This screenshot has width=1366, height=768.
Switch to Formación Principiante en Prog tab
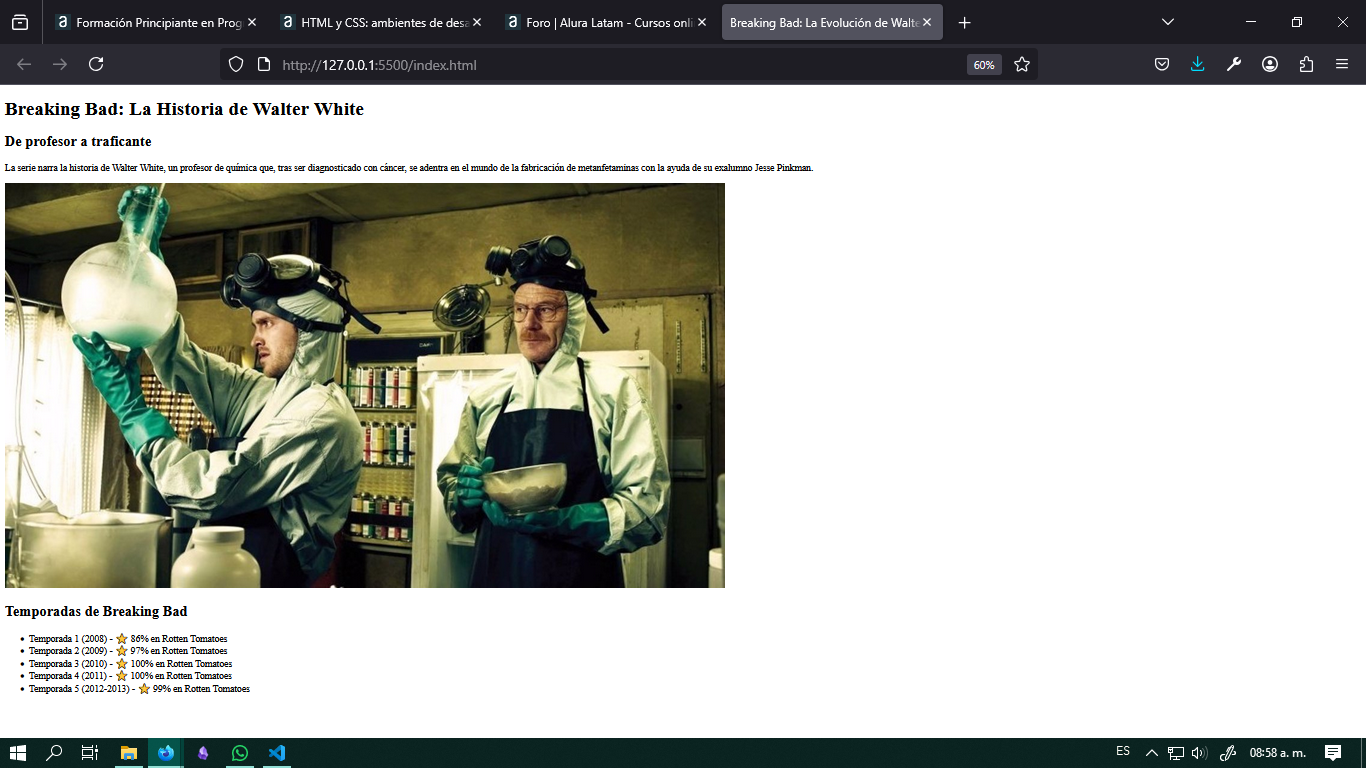coord(156,22)
